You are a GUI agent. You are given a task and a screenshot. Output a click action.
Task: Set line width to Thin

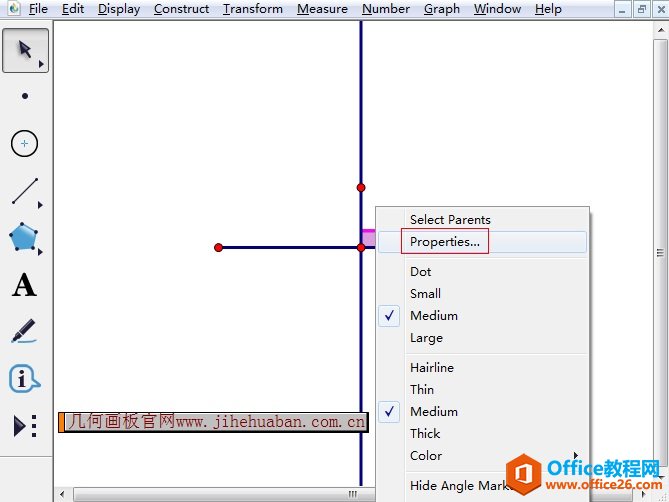point(483,389)
